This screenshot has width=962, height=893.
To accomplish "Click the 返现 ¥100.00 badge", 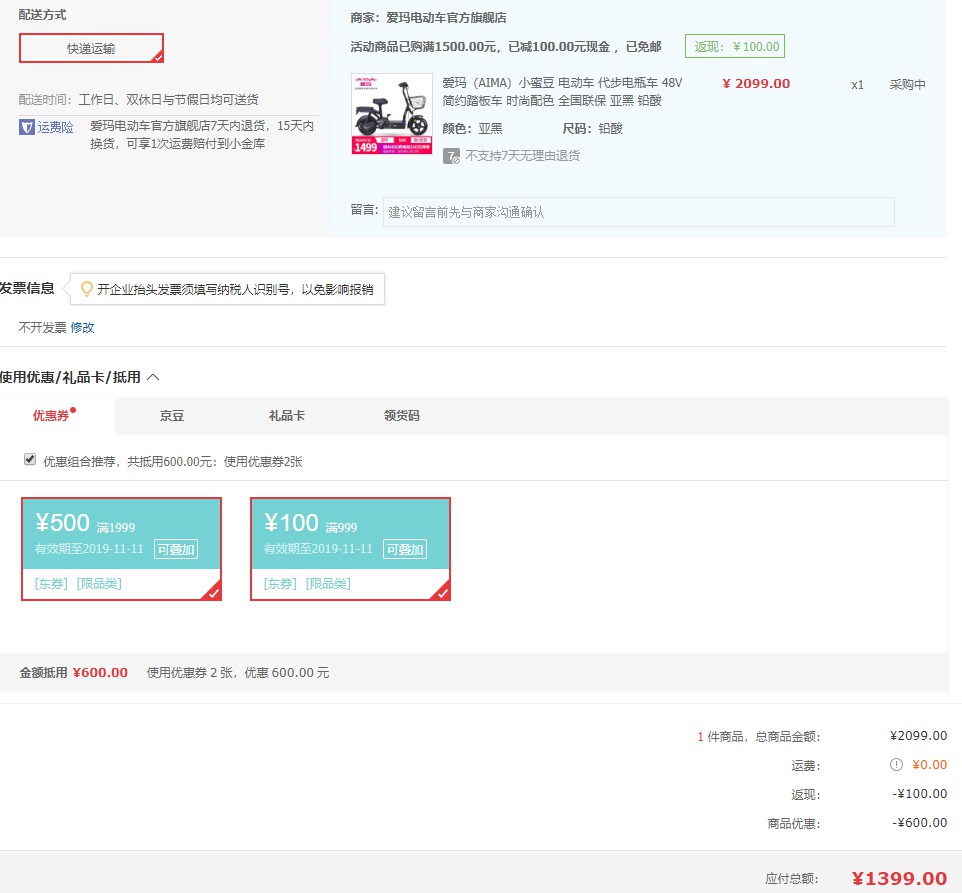I will point(735,47).
